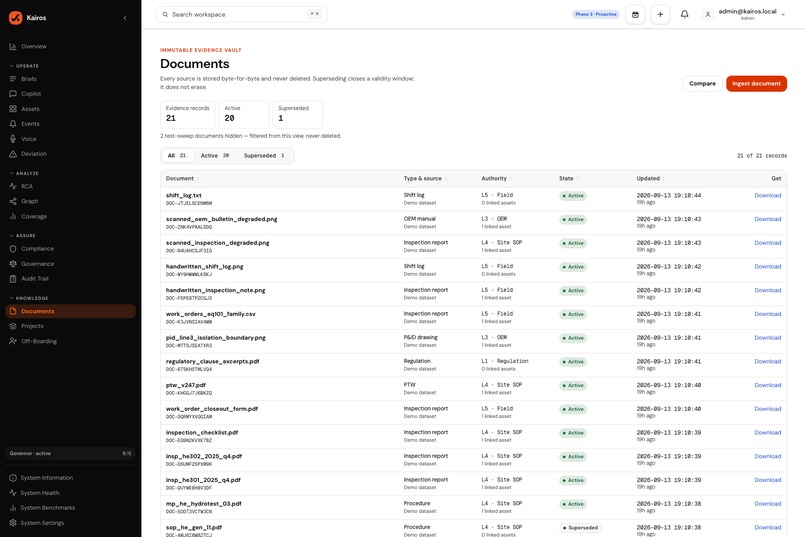Open inspection_checklist.pdf row
This screenshot has height=537, width=806.
tap(473, 436)
